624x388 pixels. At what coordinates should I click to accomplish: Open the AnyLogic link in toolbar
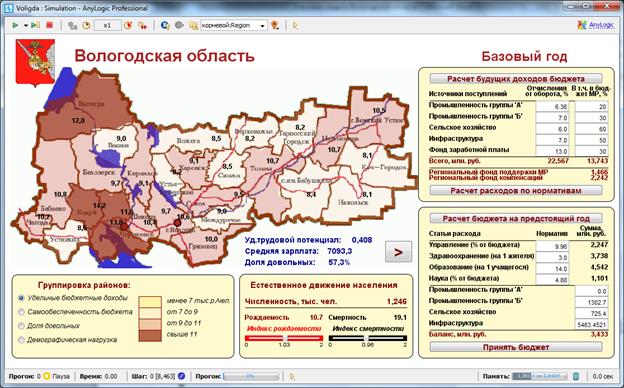[595, 25]
